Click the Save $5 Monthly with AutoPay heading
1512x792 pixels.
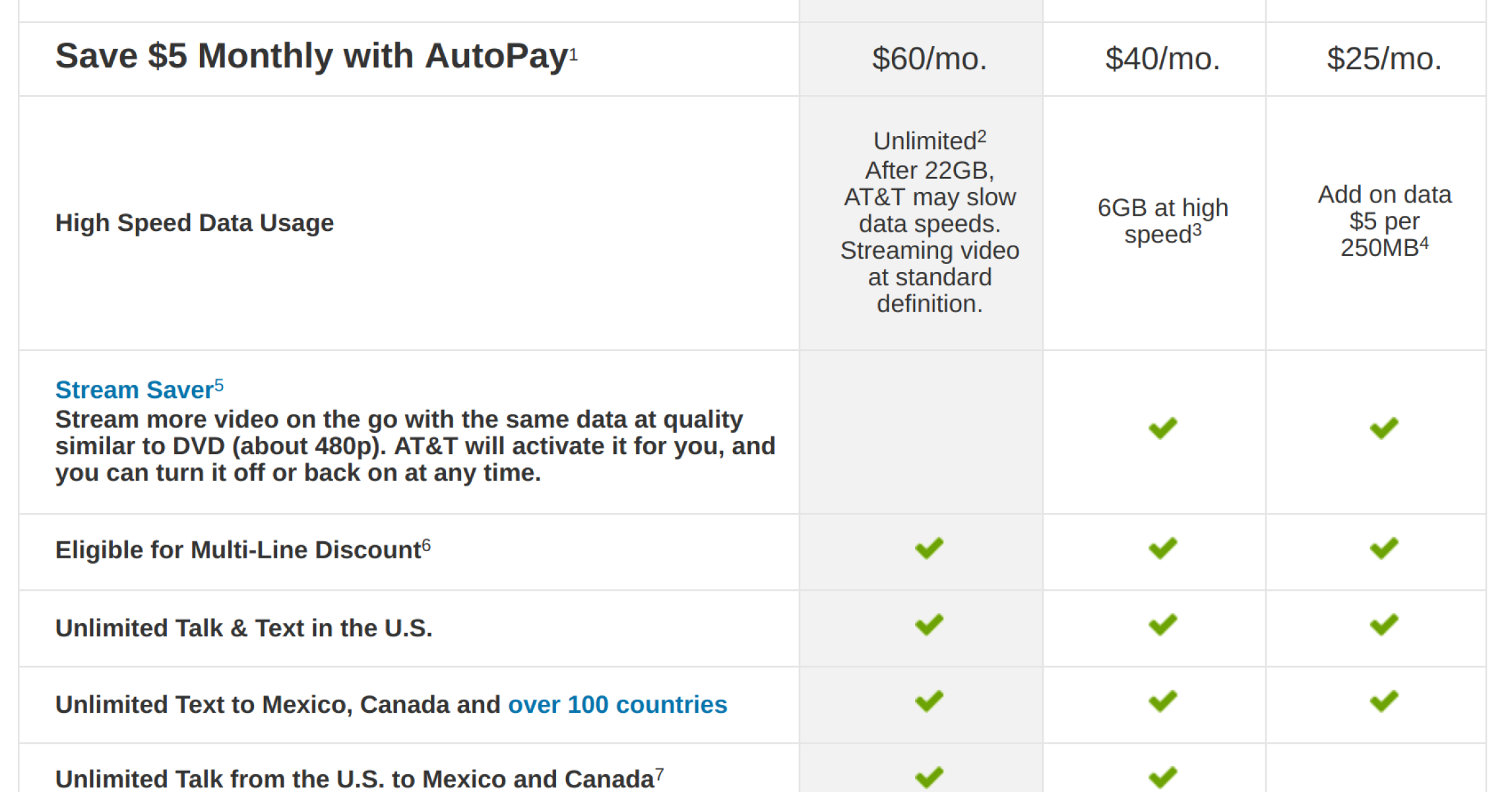pyautogui.click(x=311, y=57)
